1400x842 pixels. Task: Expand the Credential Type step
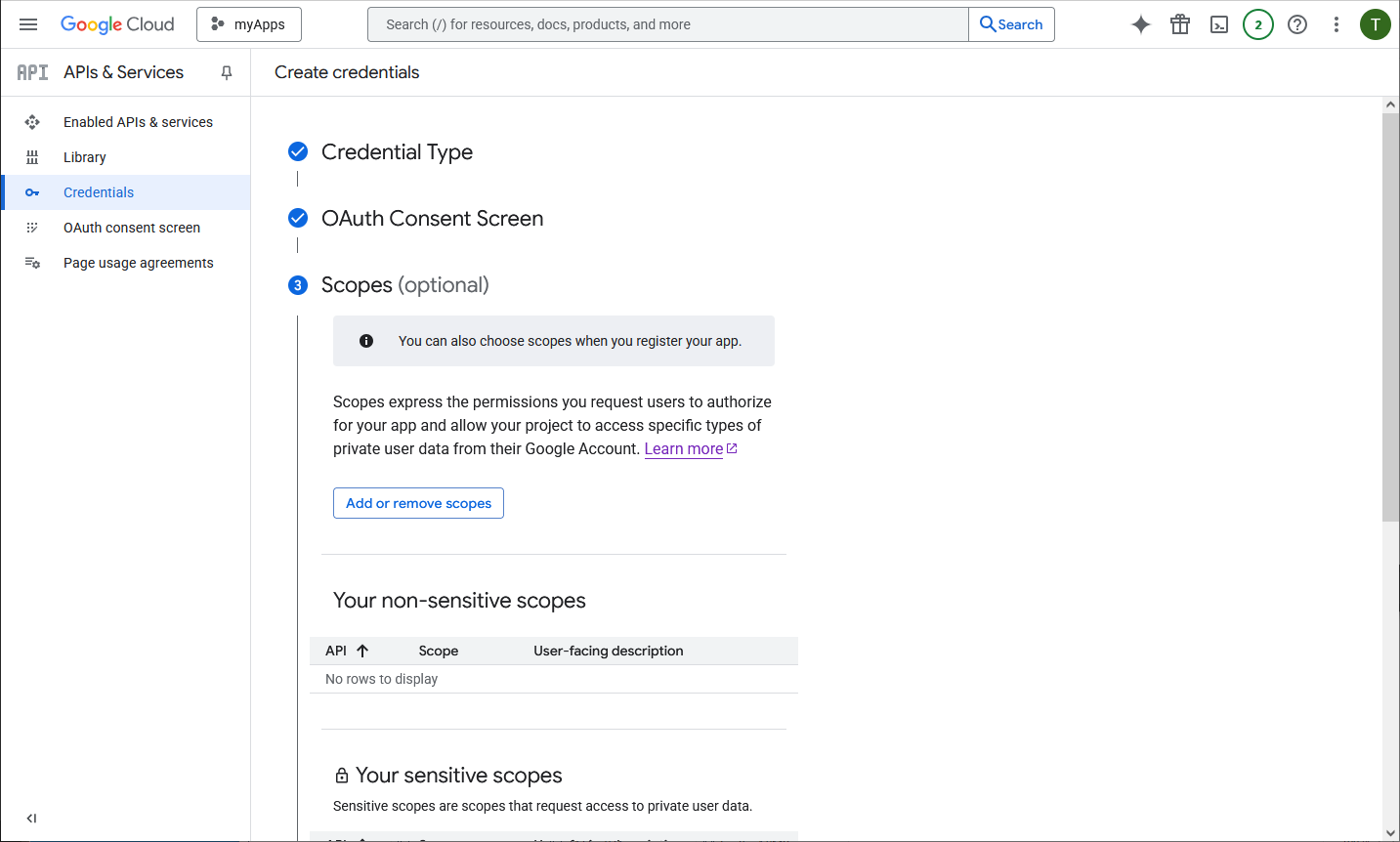click(x=397, y=151)
